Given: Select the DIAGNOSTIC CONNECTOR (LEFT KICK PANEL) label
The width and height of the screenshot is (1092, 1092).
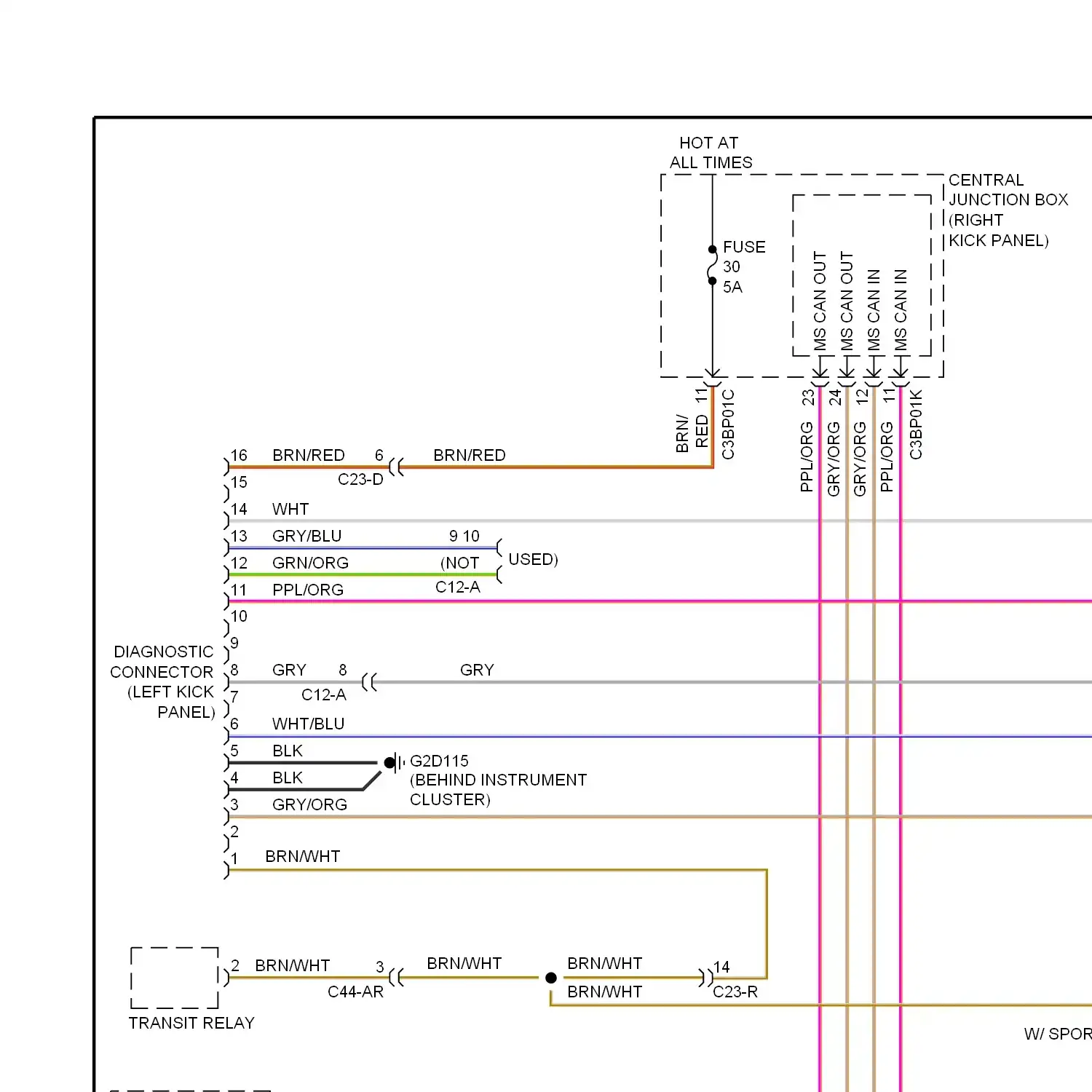Looking at the screenshot, I should 163,682.
